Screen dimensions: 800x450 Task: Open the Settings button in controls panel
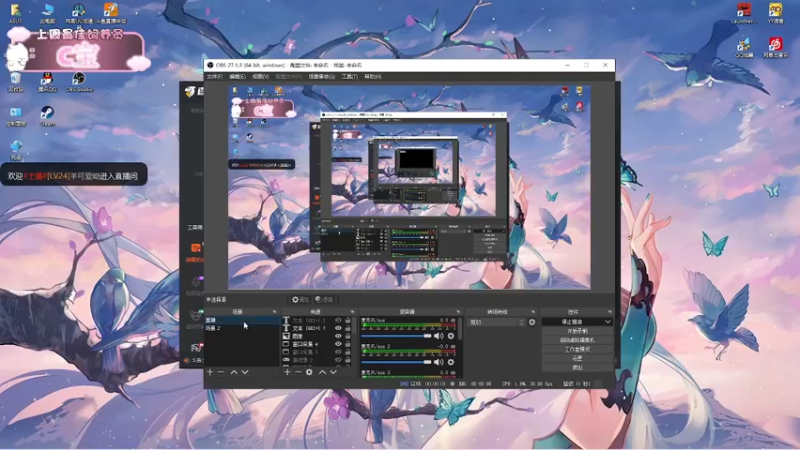[577, 359]
